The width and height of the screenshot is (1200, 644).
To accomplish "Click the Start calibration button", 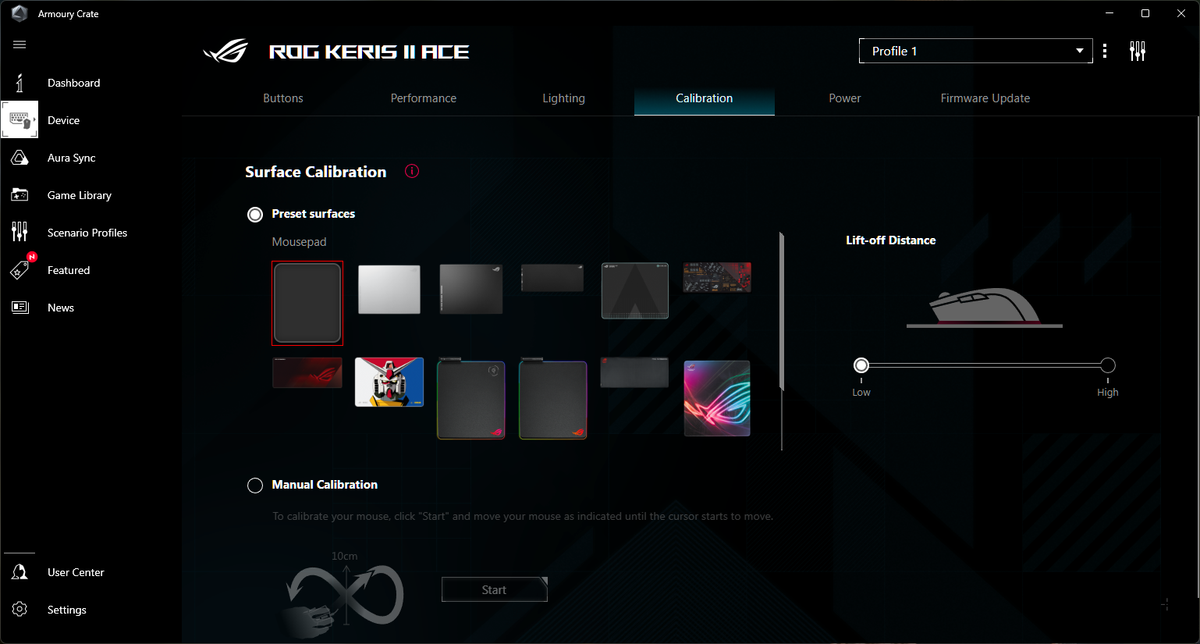I will pyautogui.click(x=494, y=590).
